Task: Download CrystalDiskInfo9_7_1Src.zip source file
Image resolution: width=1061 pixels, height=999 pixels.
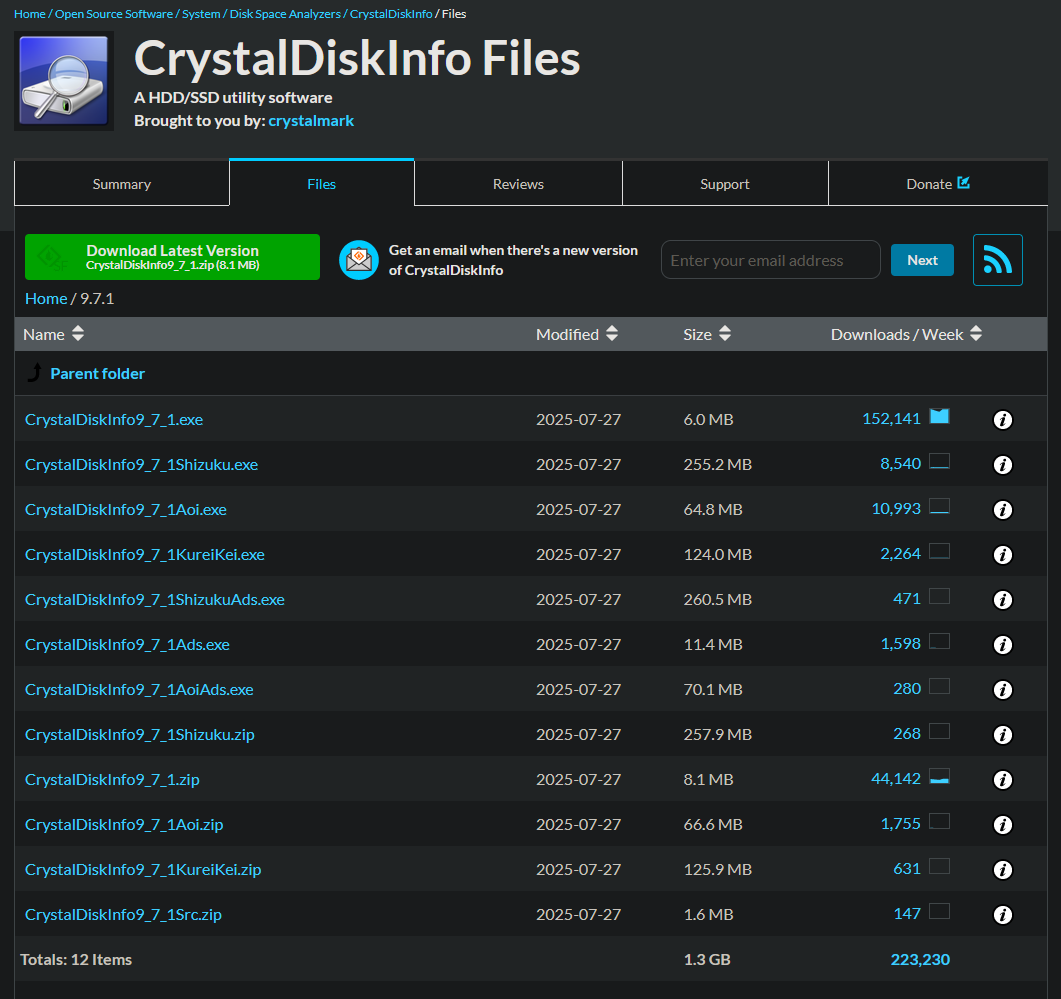Action: coord(123,915)
